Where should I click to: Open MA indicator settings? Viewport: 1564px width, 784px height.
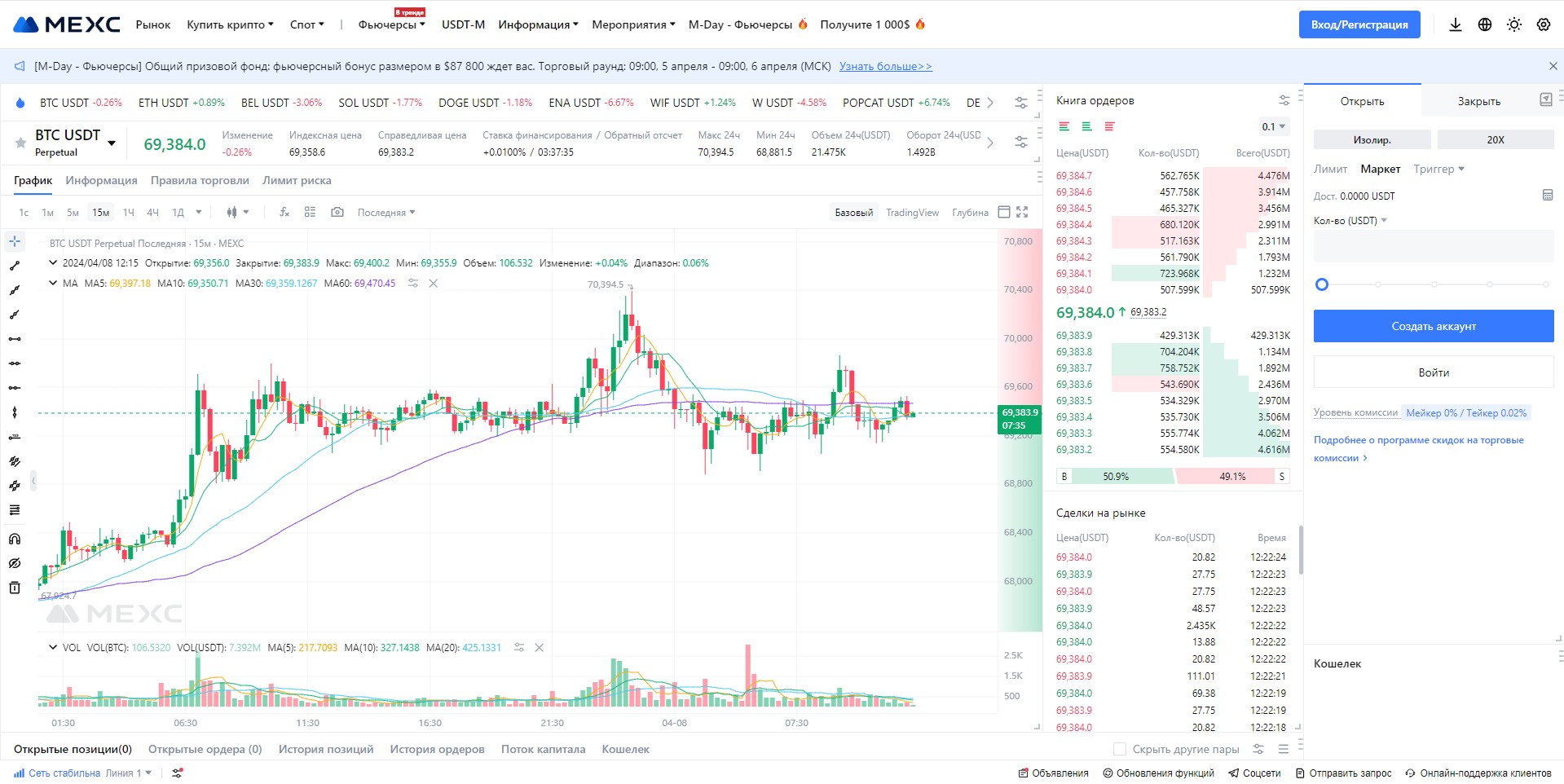point(413,284)
